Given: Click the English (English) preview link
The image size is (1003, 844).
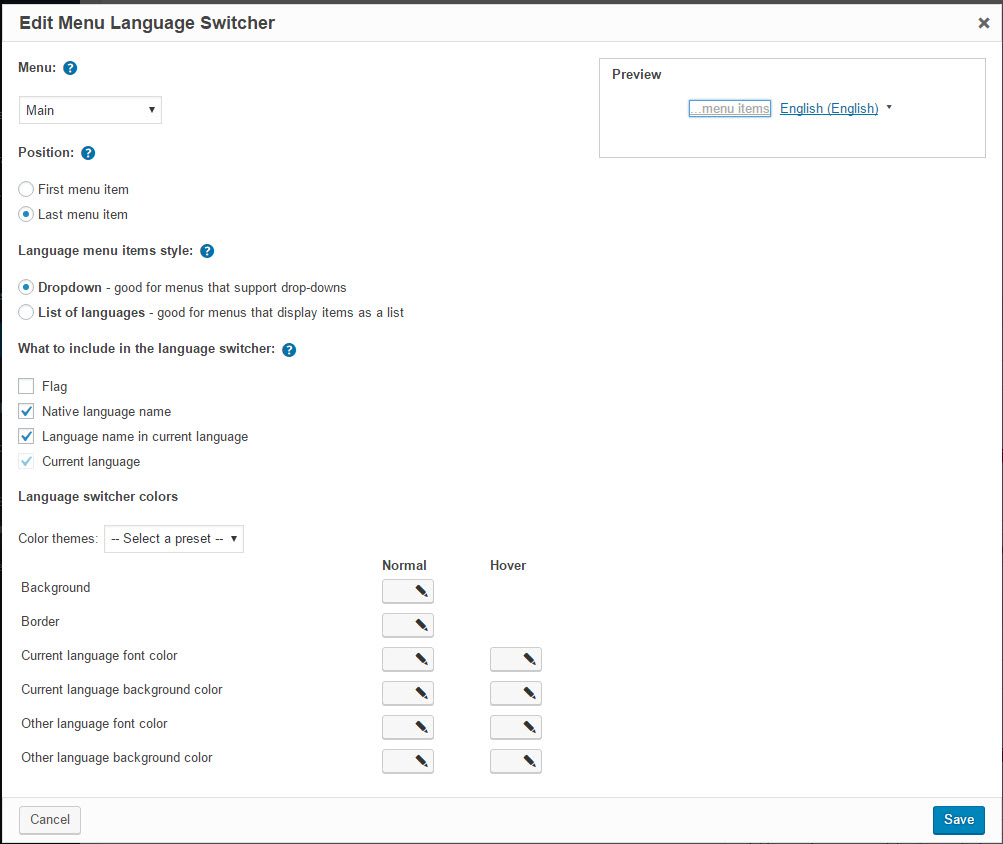Looking at the screenshot, I should pyautogui.click(x=829, y=108).
